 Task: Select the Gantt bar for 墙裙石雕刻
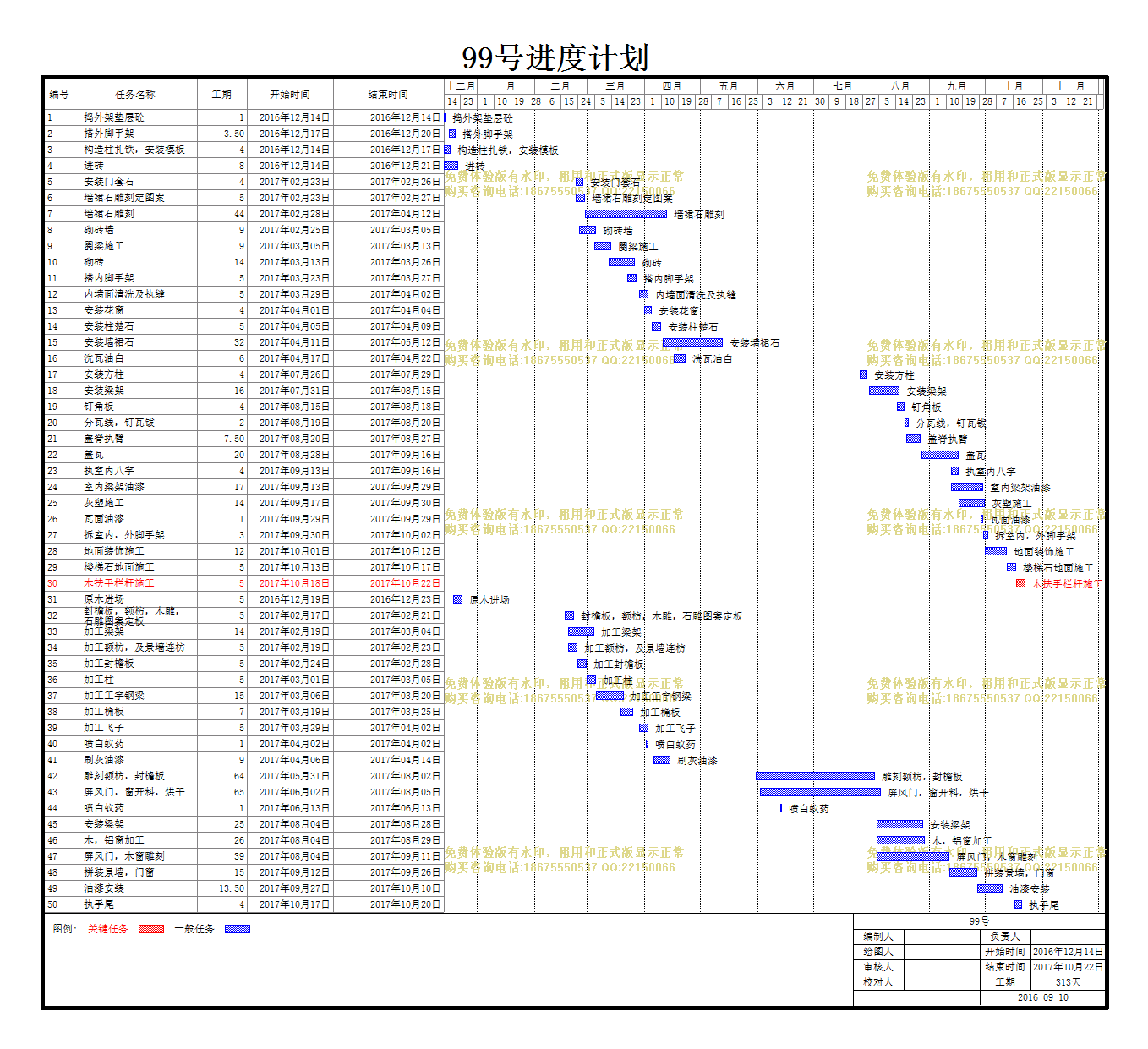[626, 214]
